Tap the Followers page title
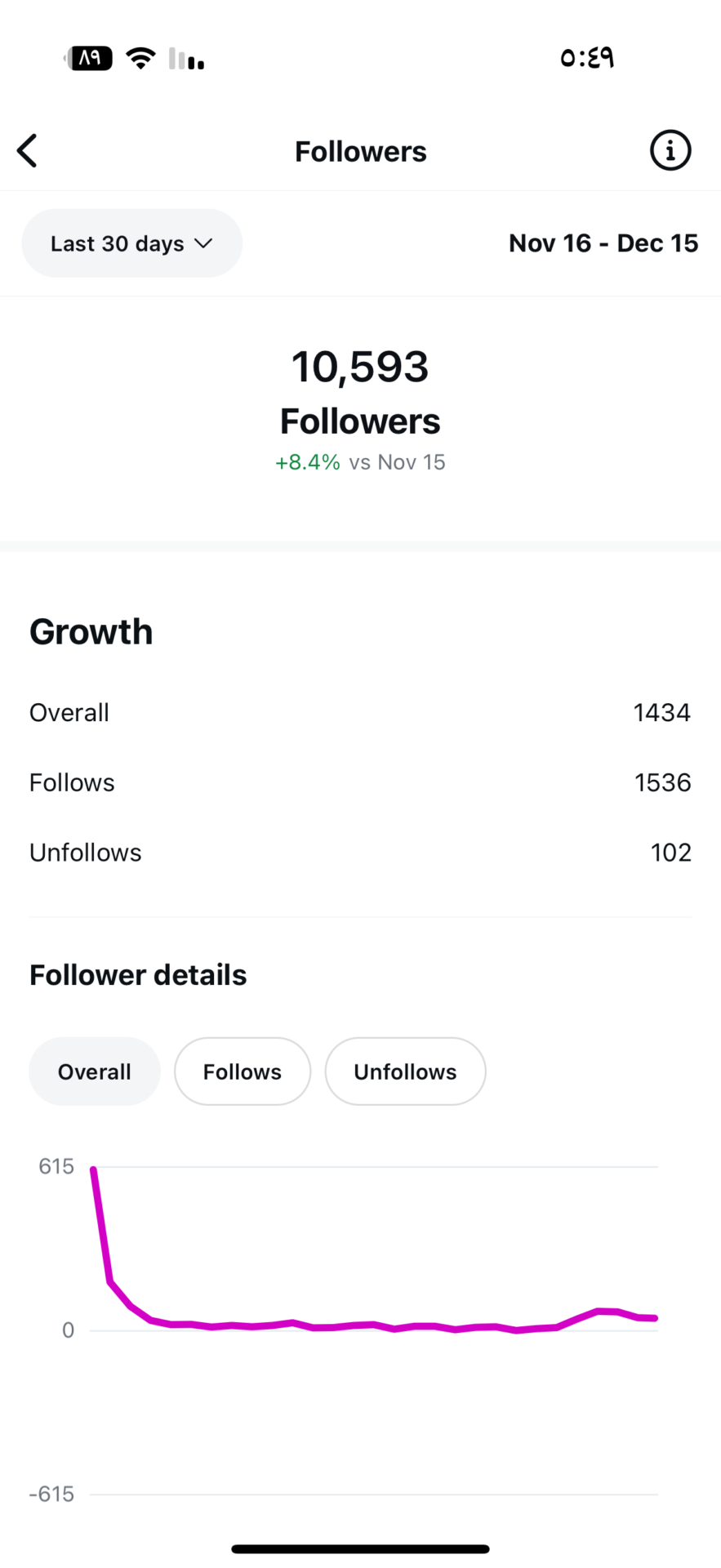The width and height of the screenshot is (721, 1568). pyautogui.click(x=360, y=152)
